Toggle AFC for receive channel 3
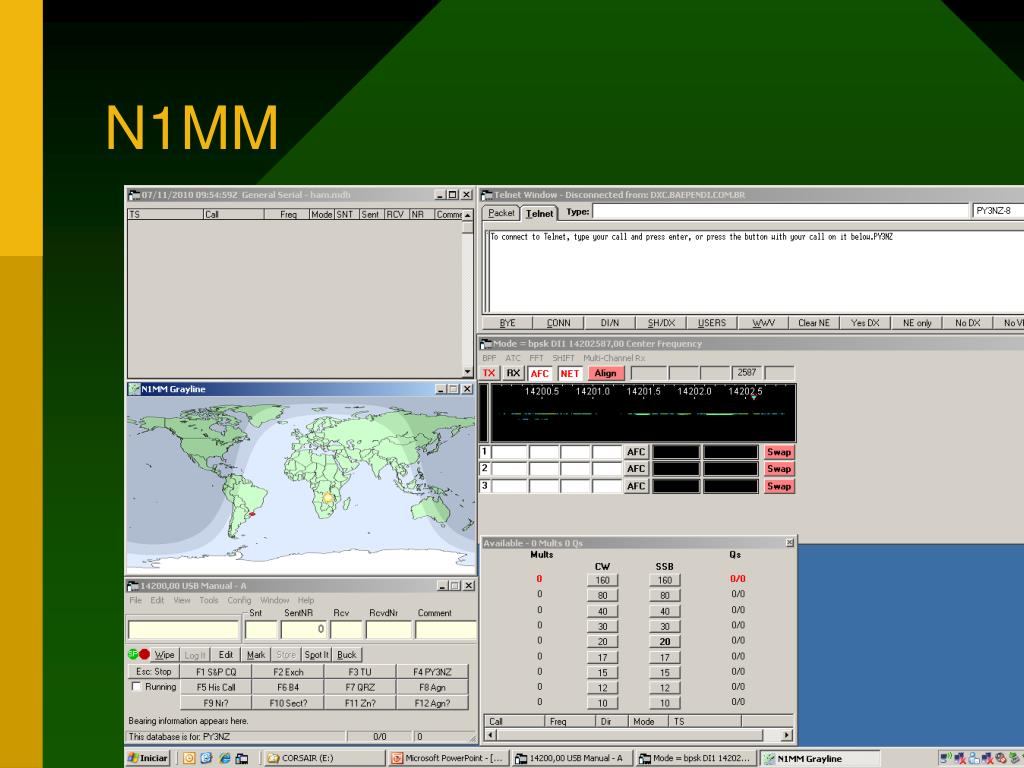Screen dimensions: 1024x768 click(635, 486)
